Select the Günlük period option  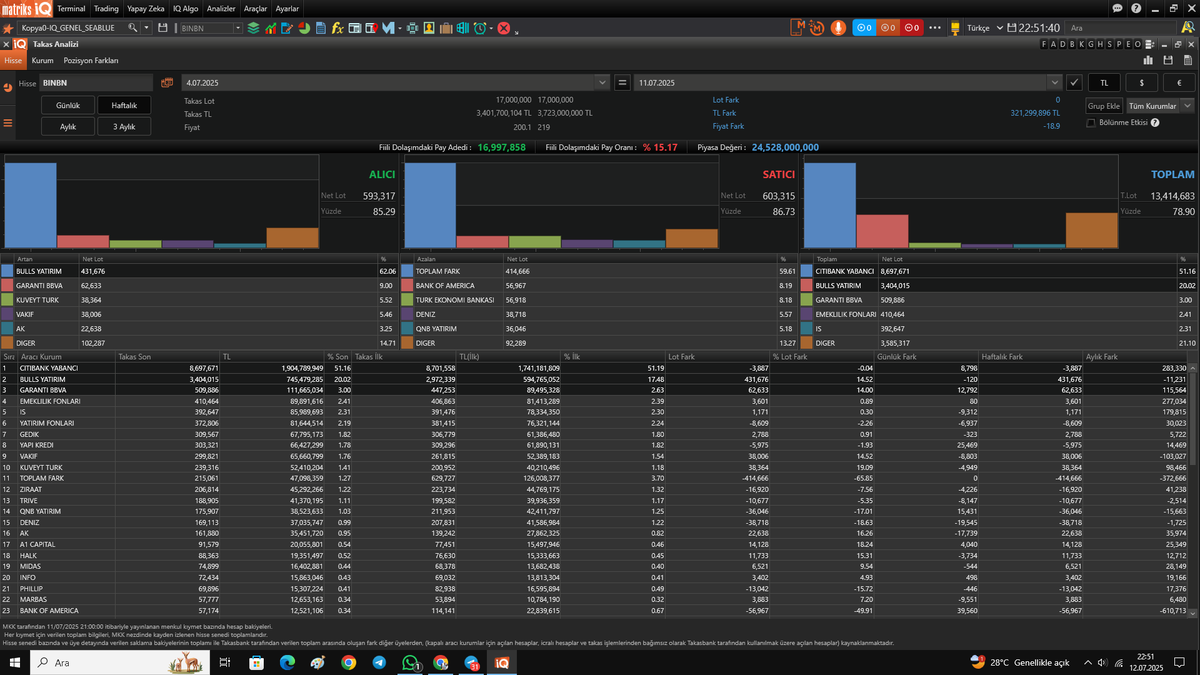[x=68, y=105]
